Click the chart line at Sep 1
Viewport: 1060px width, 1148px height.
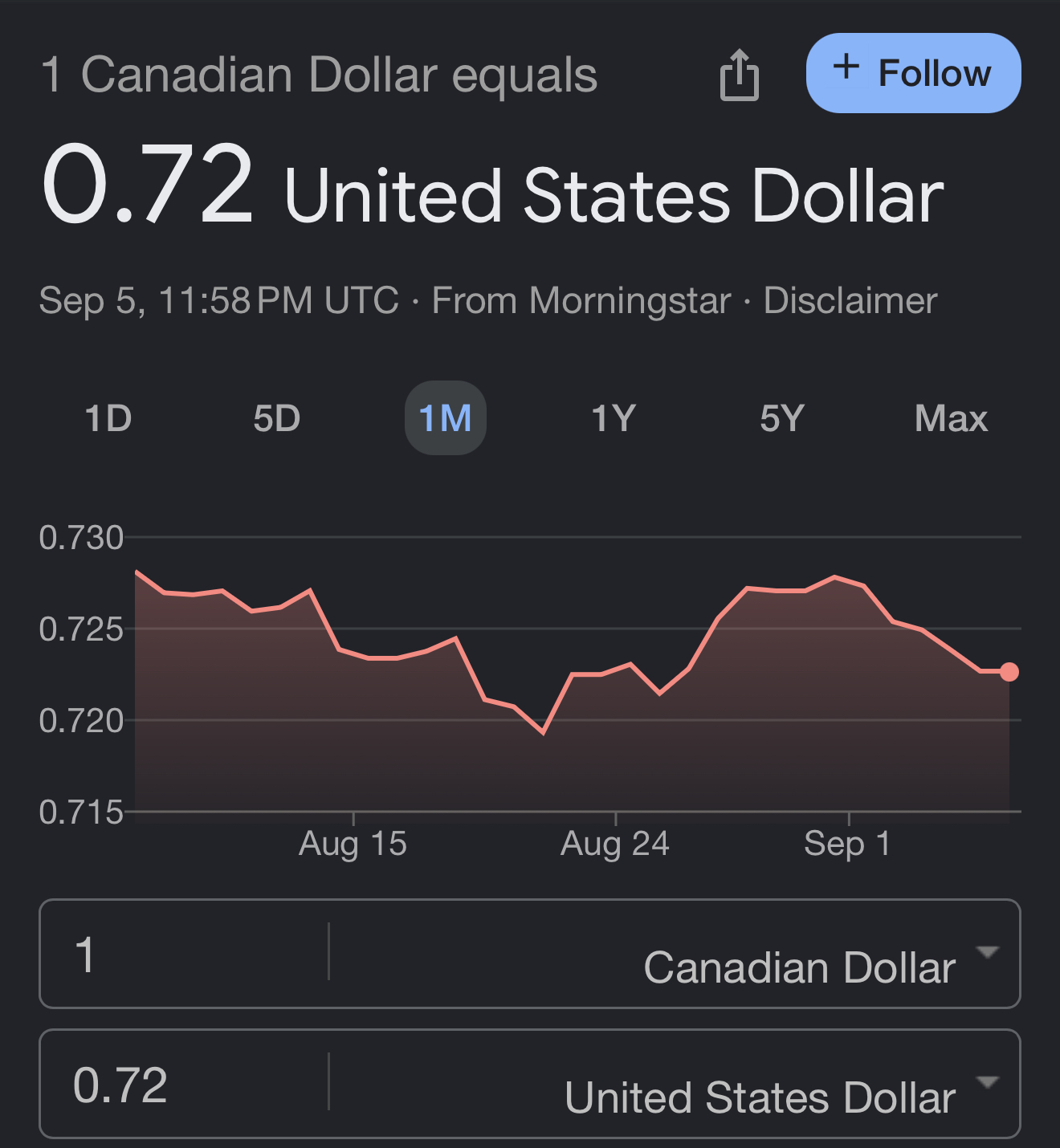pyautogui.click(x=849, y=581)
